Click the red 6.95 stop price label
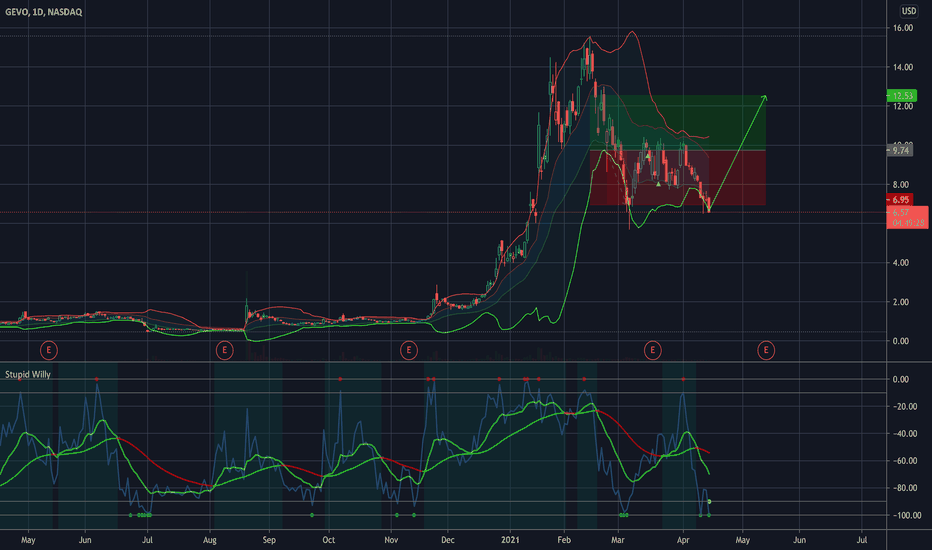The width and height of the screenshot is (932, 550). click(x=899, y=200)
